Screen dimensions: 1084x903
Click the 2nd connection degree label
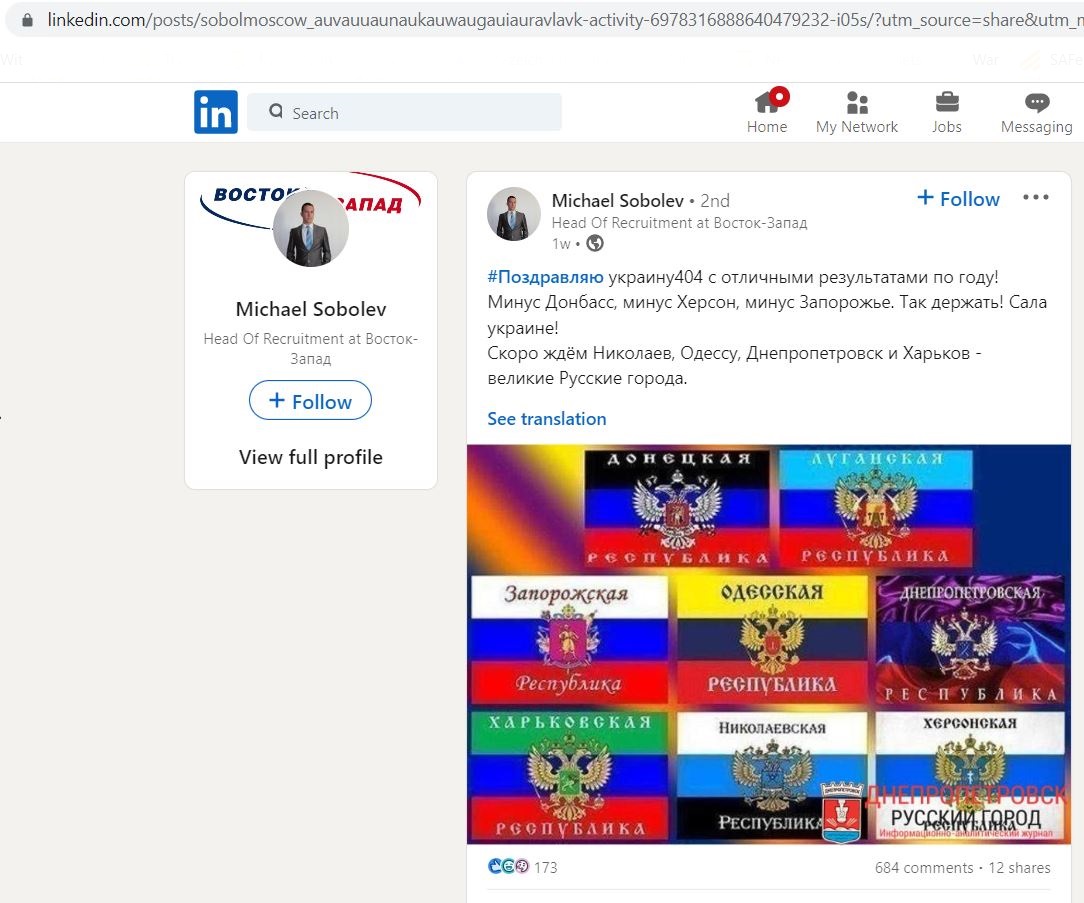point(715,201)
